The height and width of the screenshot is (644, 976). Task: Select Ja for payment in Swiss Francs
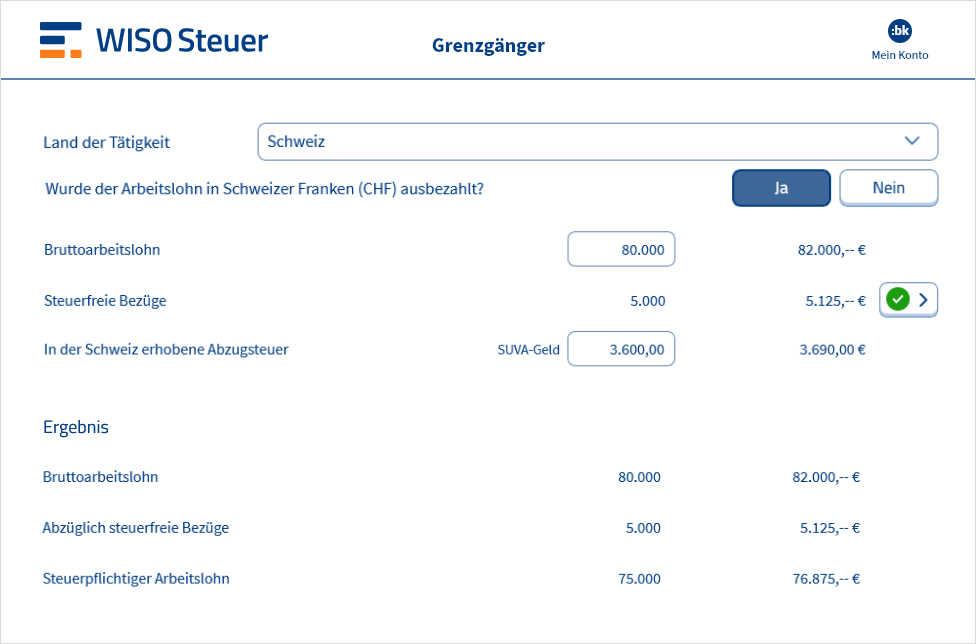tap(781, 188)
